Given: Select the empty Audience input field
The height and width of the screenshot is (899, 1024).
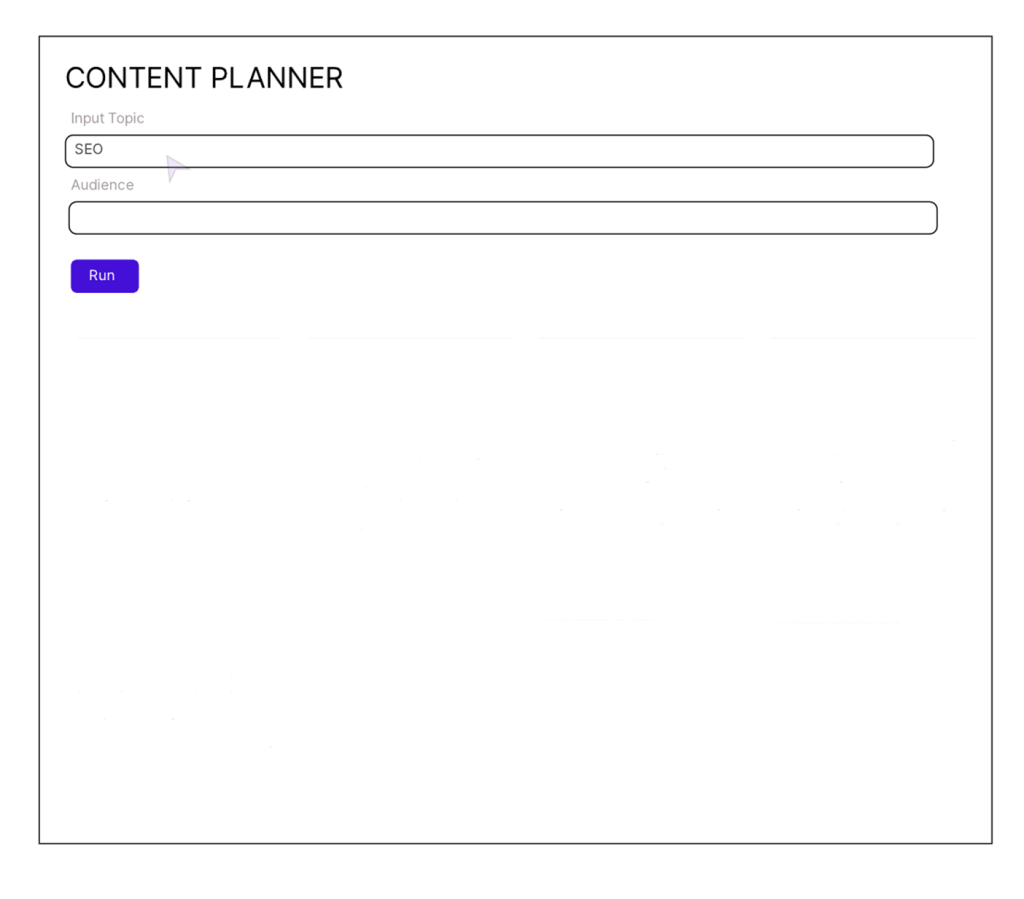Looking at the screenshot, I should point(502,218).
